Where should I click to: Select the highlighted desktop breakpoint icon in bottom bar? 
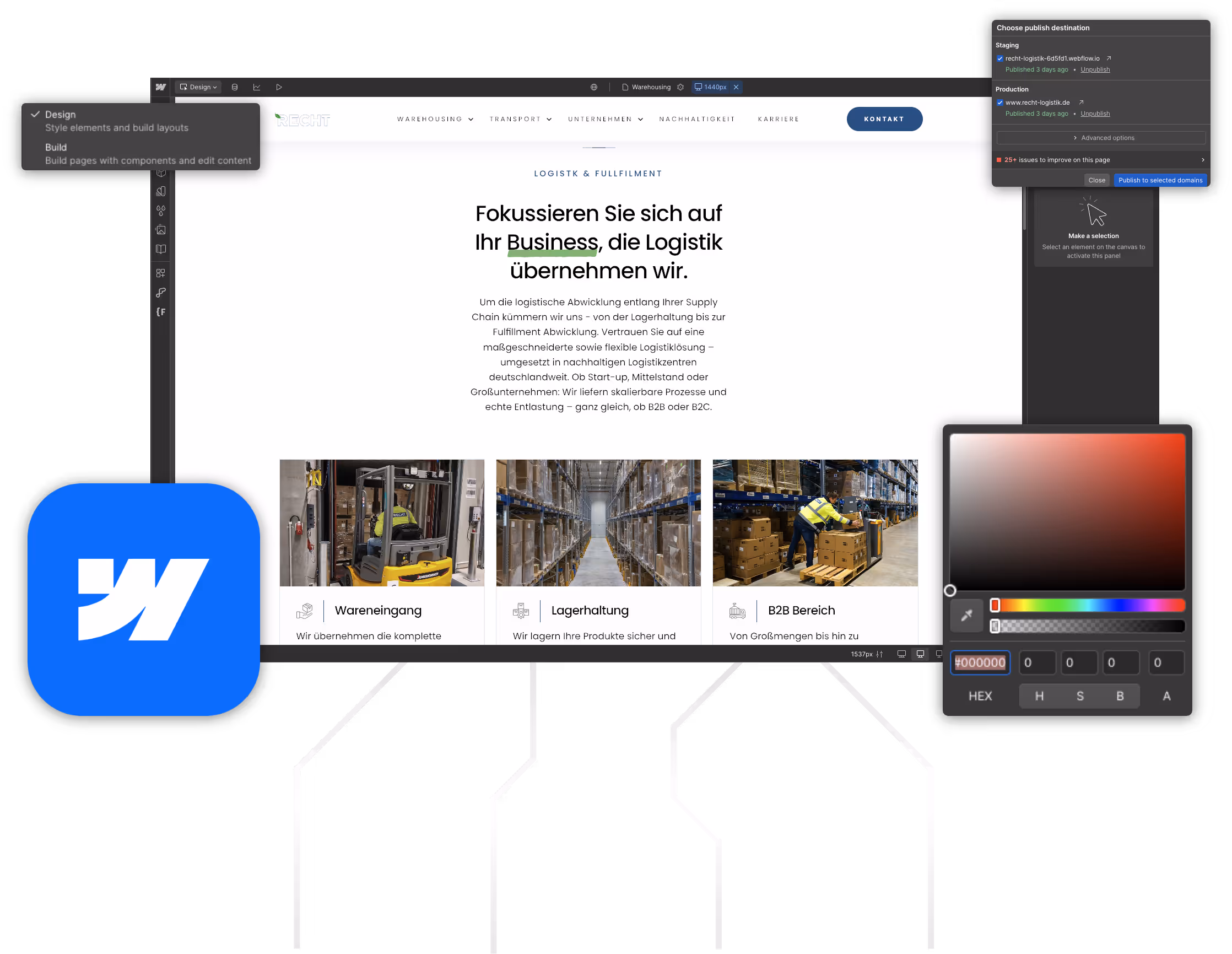pos(920,654)
